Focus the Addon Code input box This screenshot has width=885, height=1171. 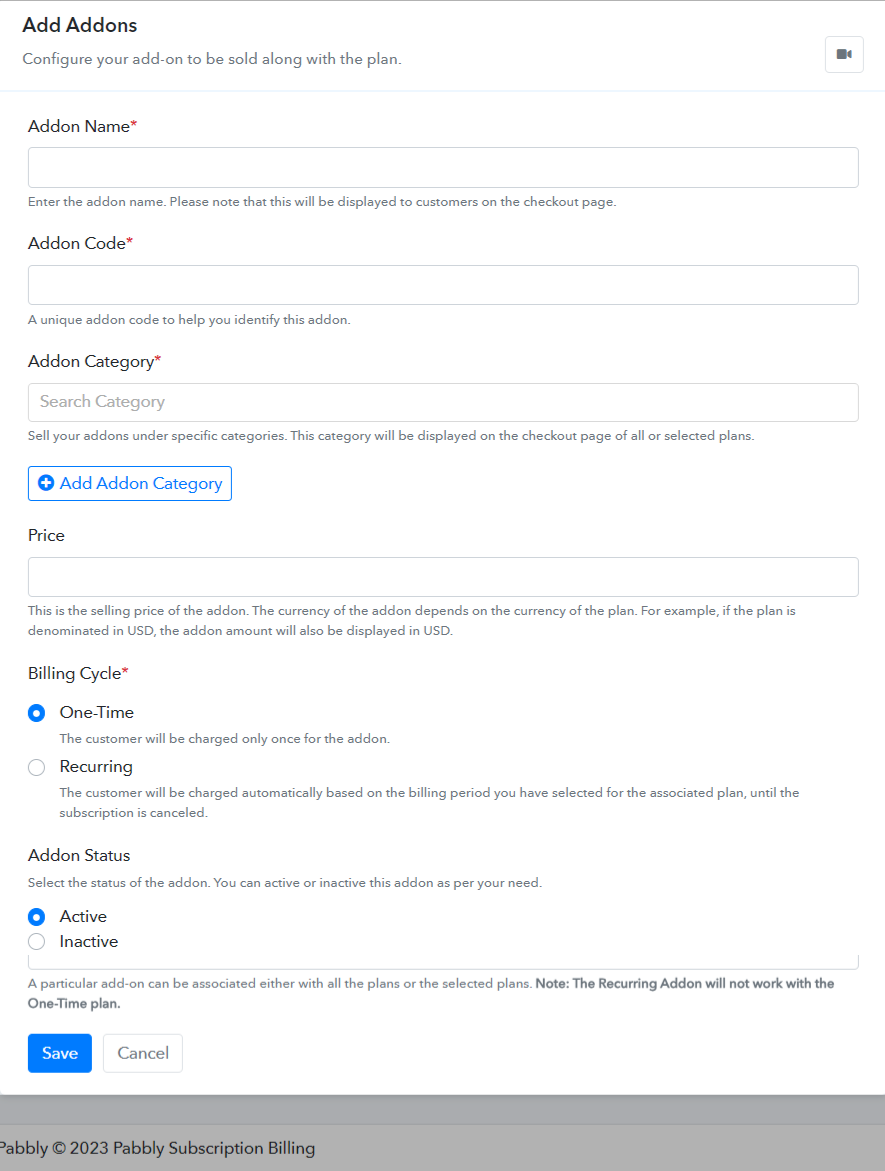[443, 285]
